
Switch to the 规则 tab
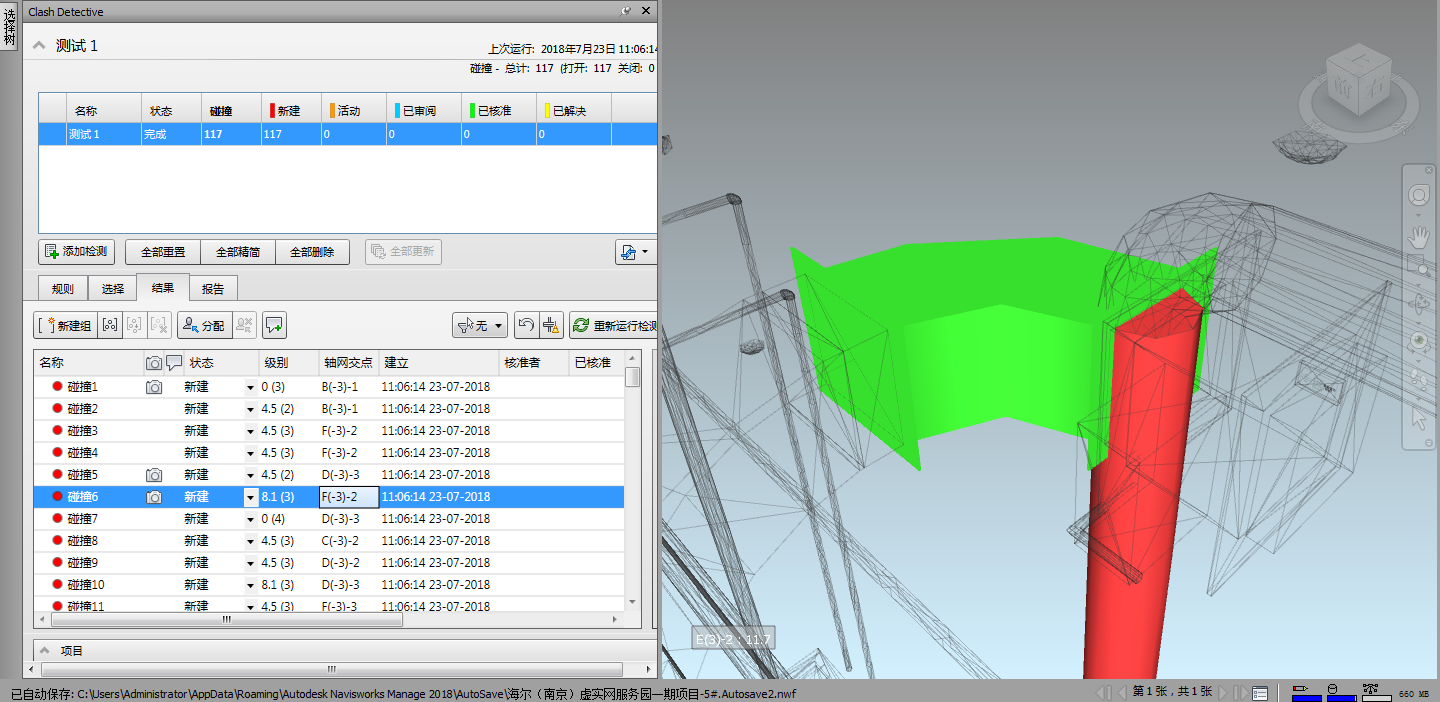(x=63, y=288)
